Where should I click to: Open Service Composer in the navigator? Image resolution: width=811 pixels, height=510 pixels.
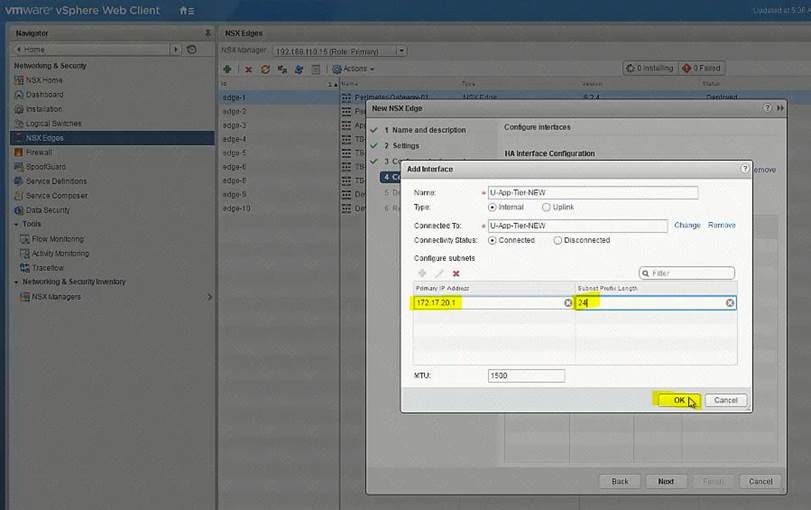tap(59, 196)
